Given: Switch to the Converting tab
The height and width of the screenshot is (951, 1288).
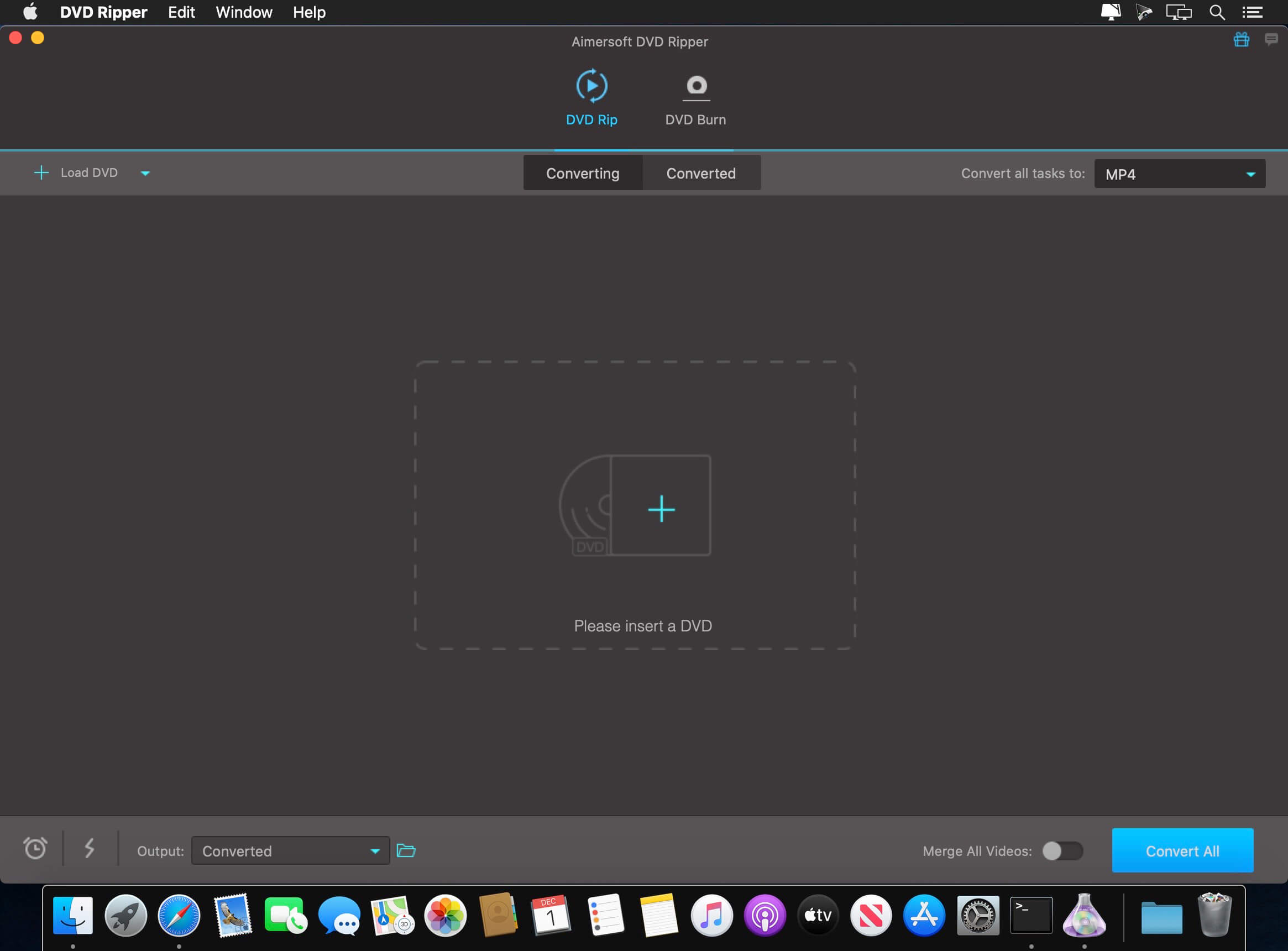Looking at the screenshot, I should coord(583,173).
